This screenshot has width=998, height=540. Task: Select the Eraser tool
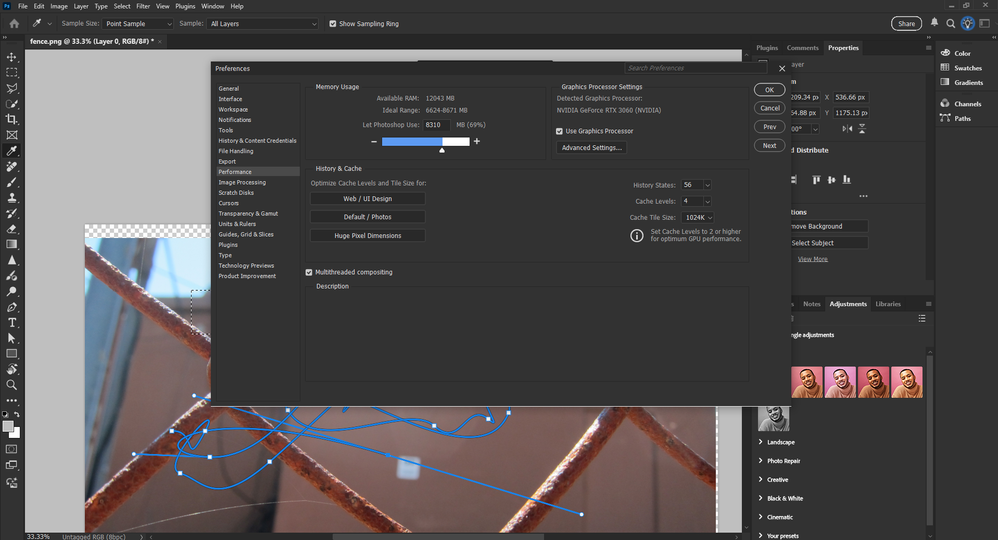point(11,229)
